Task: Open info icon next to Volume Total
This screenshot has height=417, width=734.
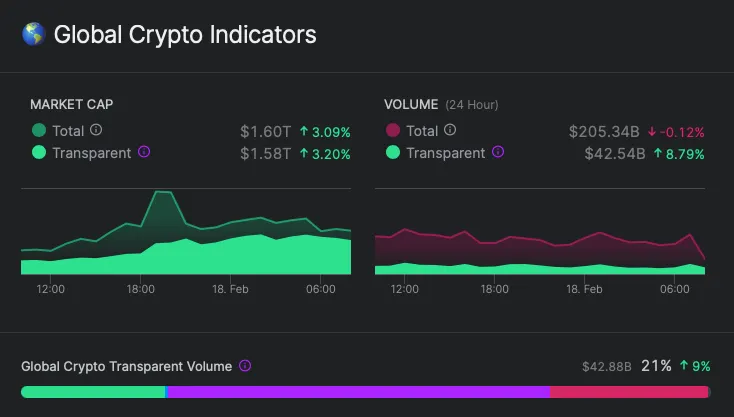Action: 450,130
